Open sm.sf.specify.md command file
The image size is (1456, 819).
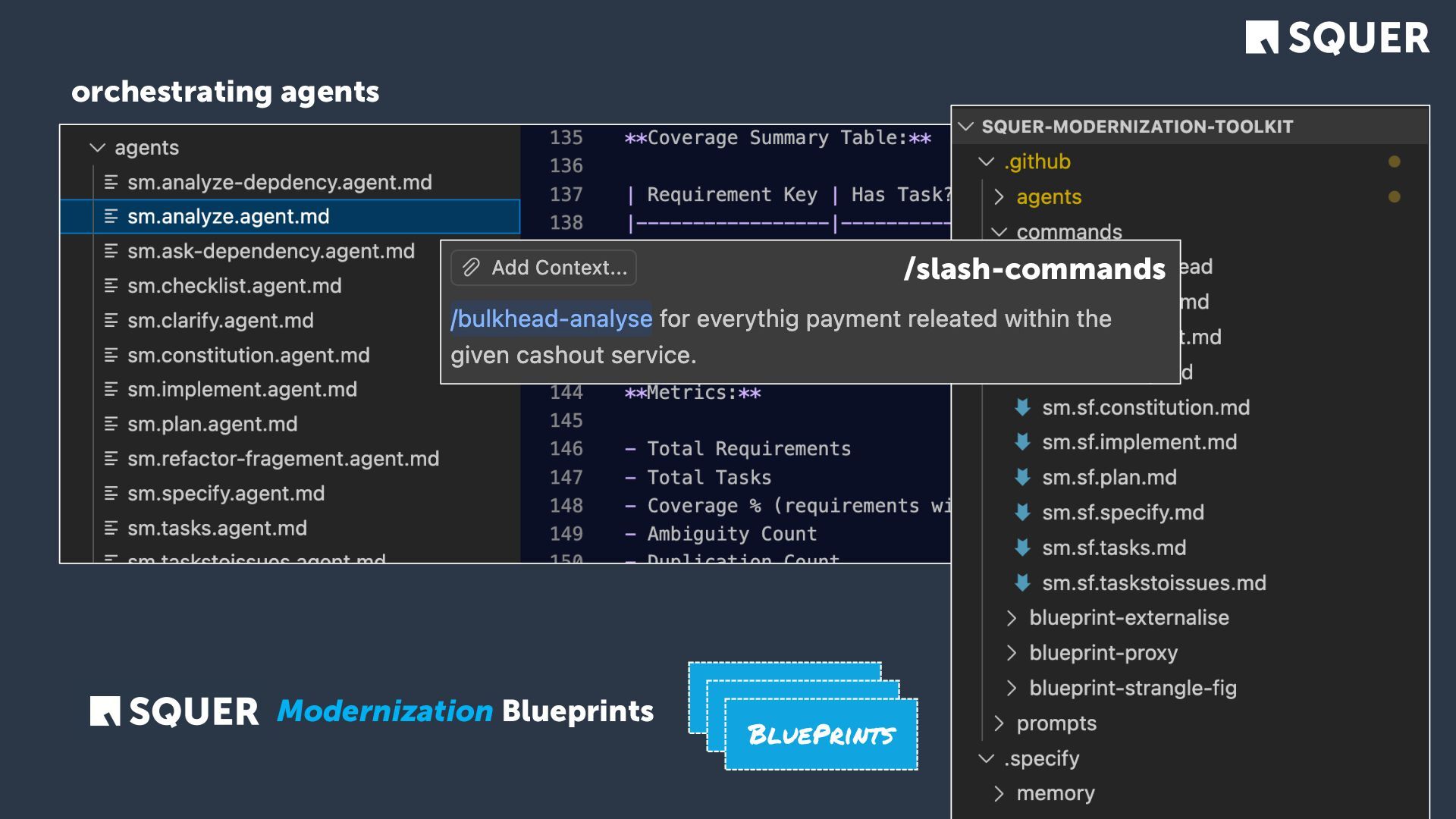[x=1122, y=513]
